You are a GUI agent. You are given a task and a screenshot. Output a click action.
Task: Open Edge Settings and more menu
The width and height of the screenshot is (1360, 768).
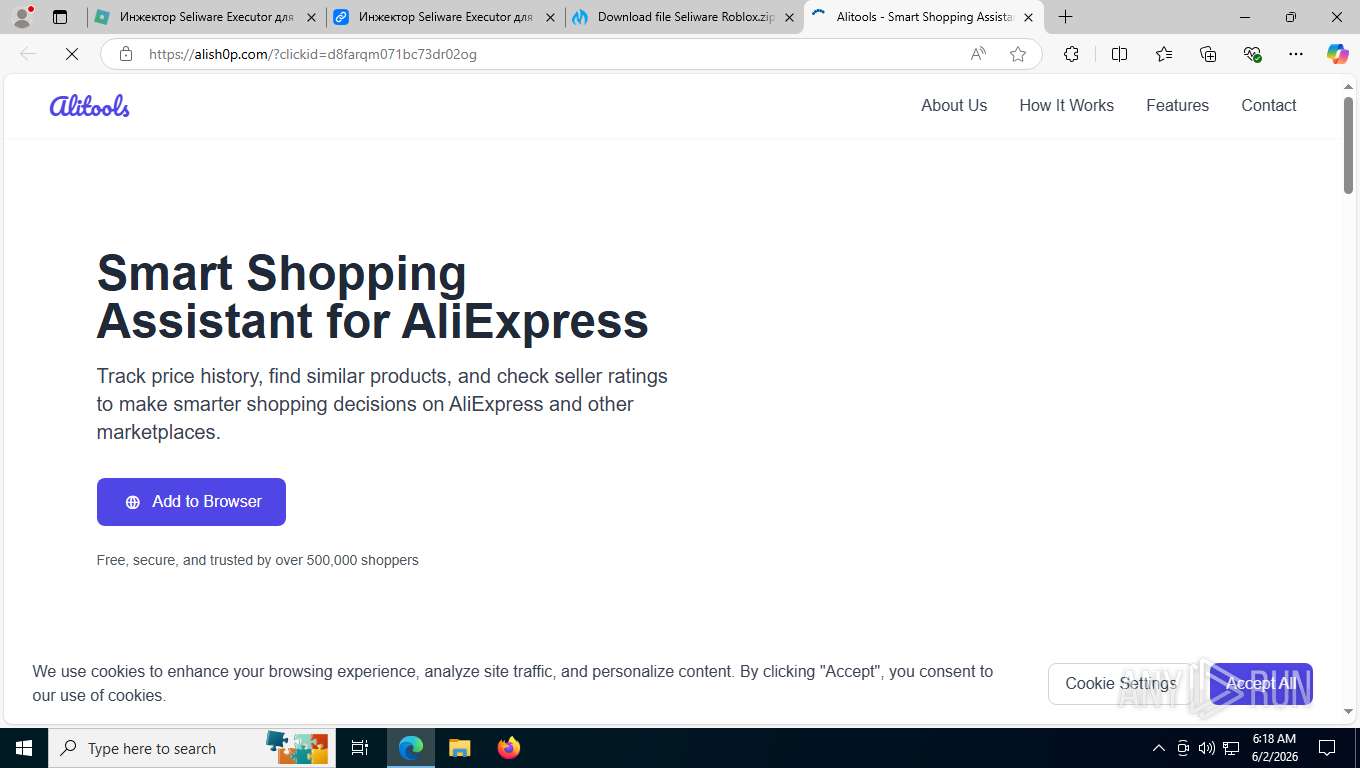point(1296,54)
